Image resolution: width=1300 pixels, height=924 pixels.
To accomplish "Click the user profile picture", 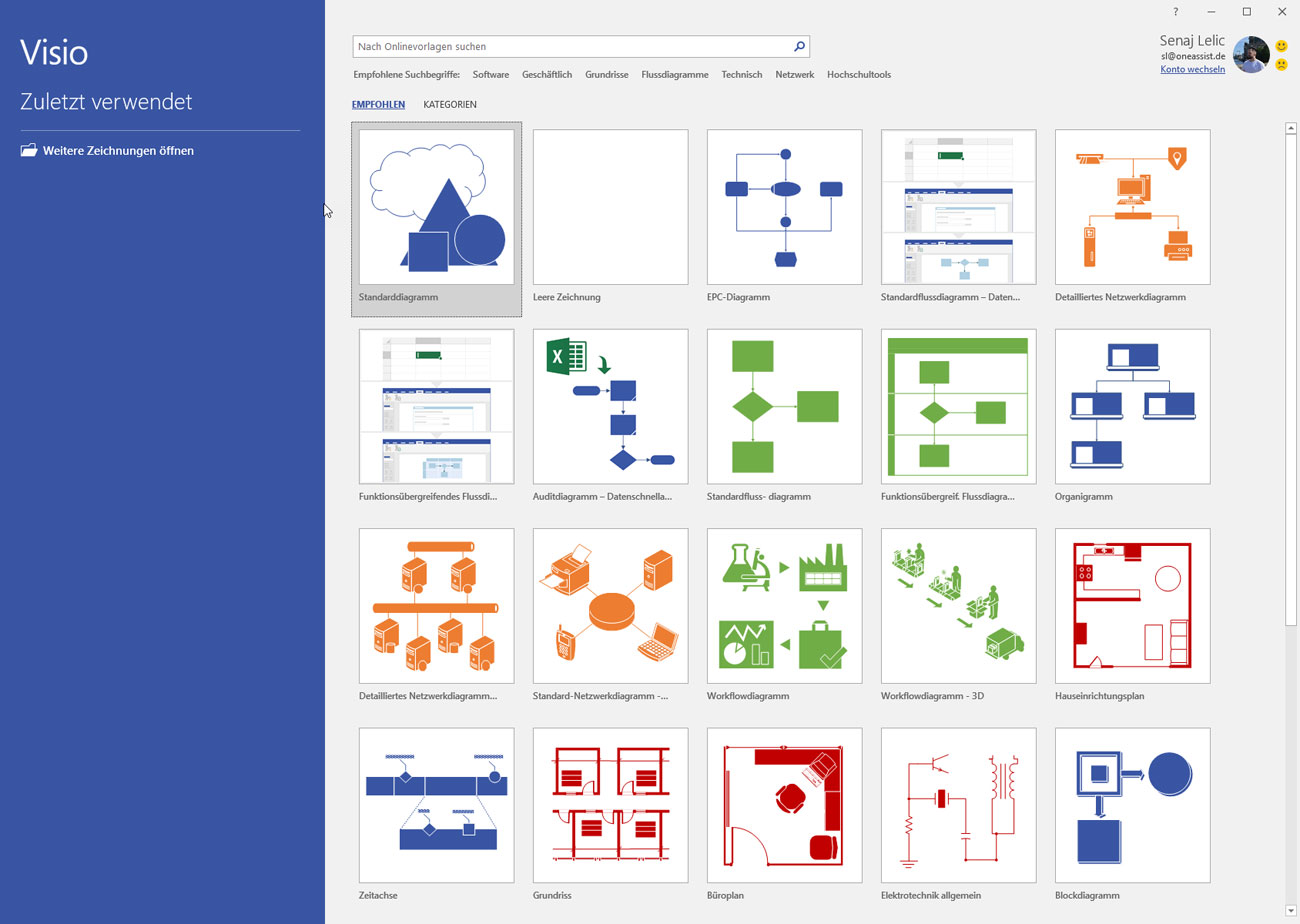I will pyautogui.click(x=1251, y=55).
